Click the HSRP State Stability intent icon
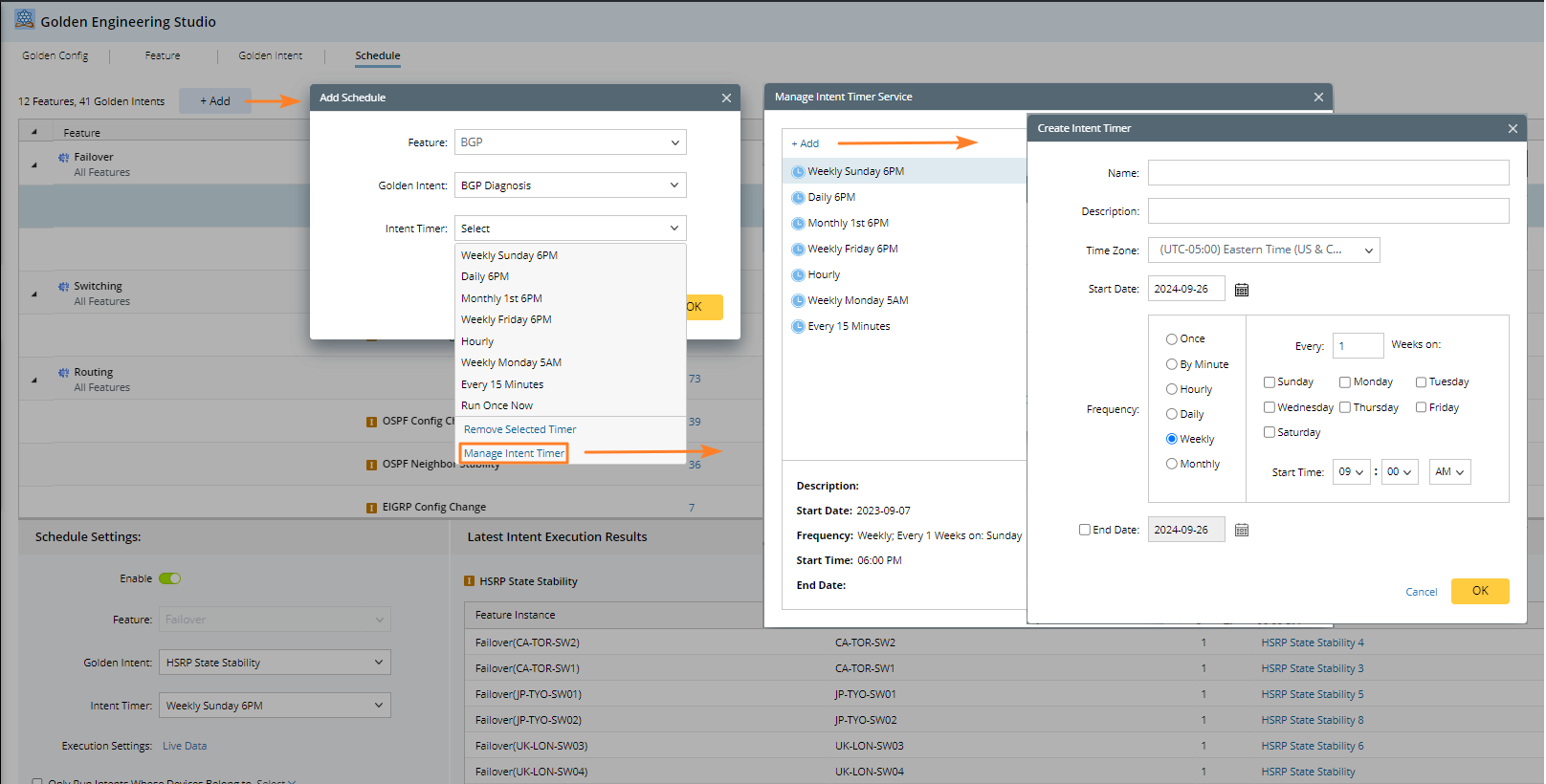The height and width of the screenshot is (784, 1546). coord(469,581)
